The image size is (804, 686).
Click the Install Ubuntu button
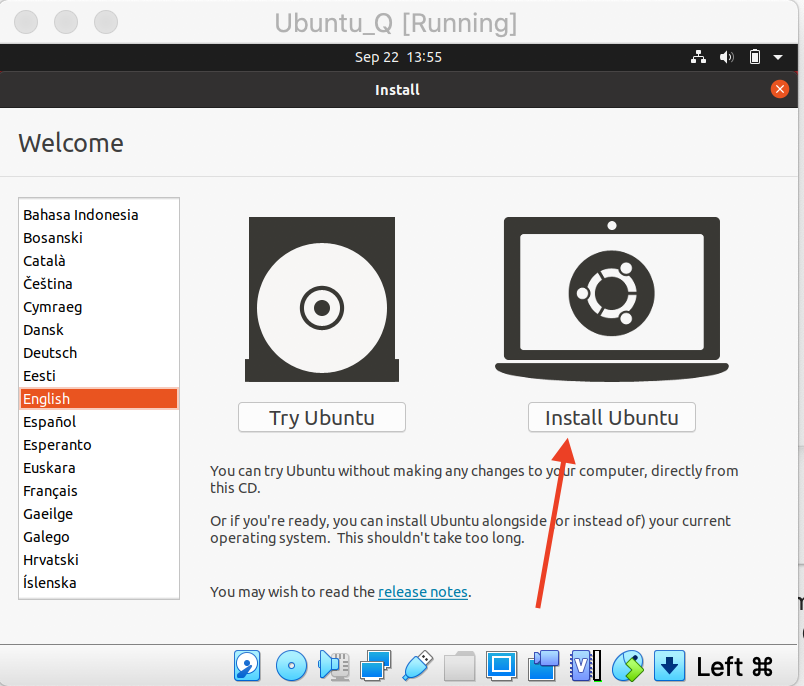611,418
